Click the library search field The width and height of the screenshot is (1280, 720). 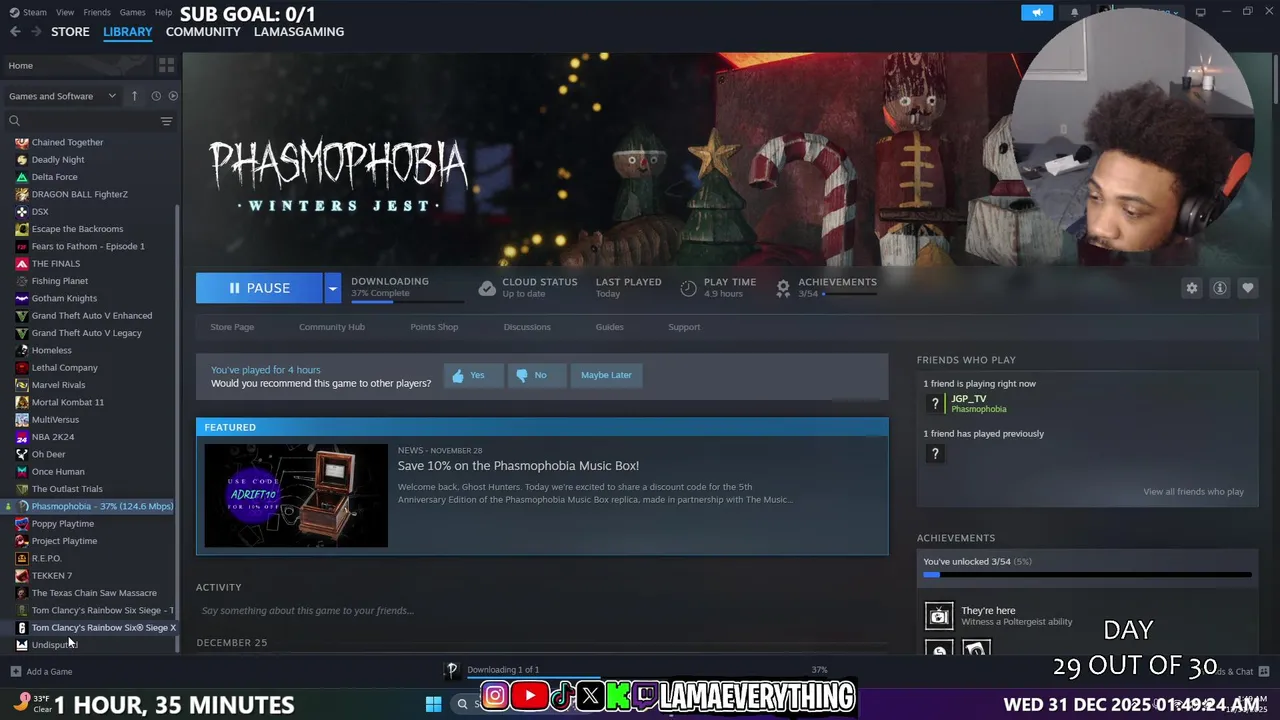[80, 121]
